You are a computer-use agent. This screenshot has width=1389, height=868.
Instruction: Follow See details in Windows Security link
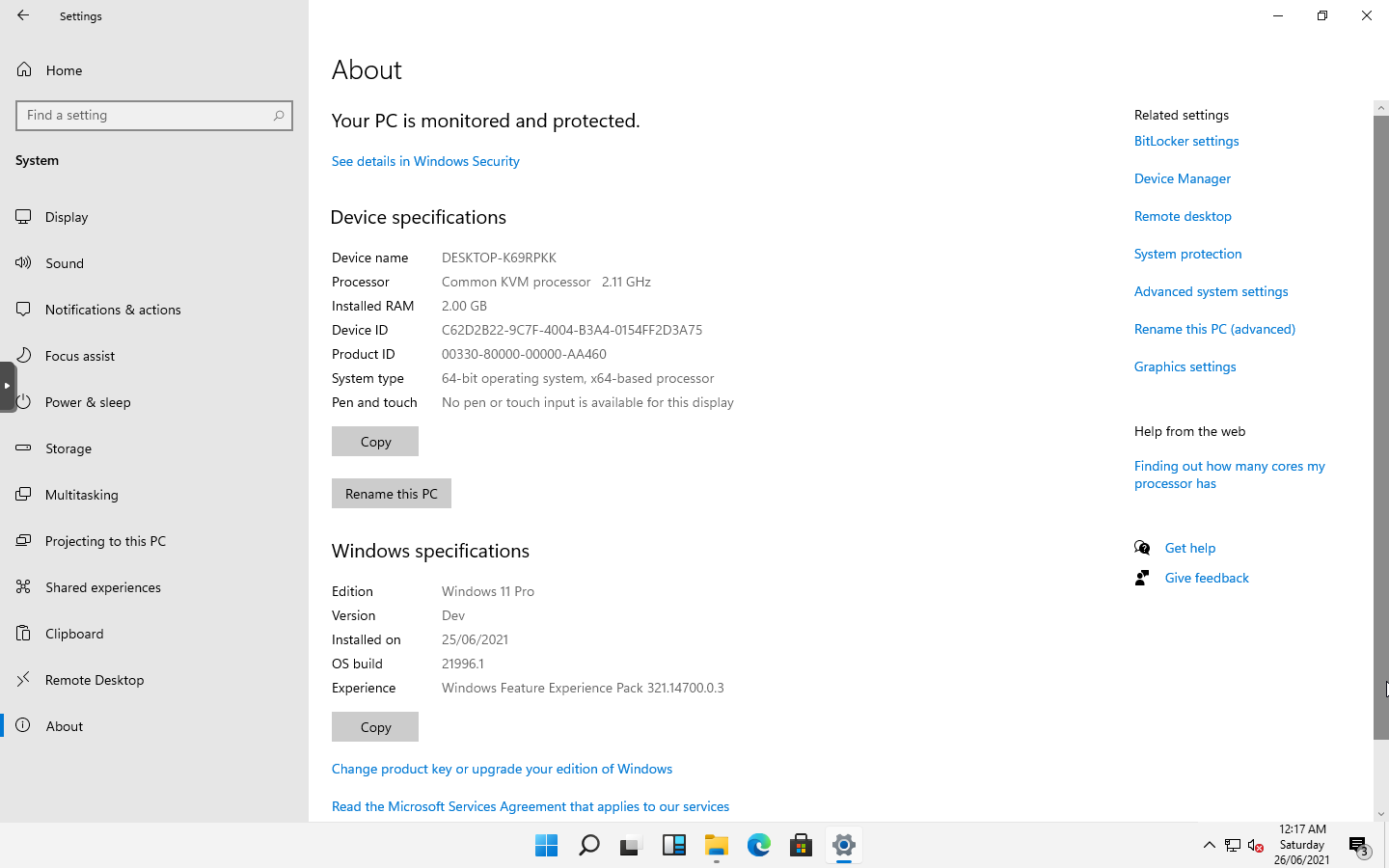tap(425, 161)
